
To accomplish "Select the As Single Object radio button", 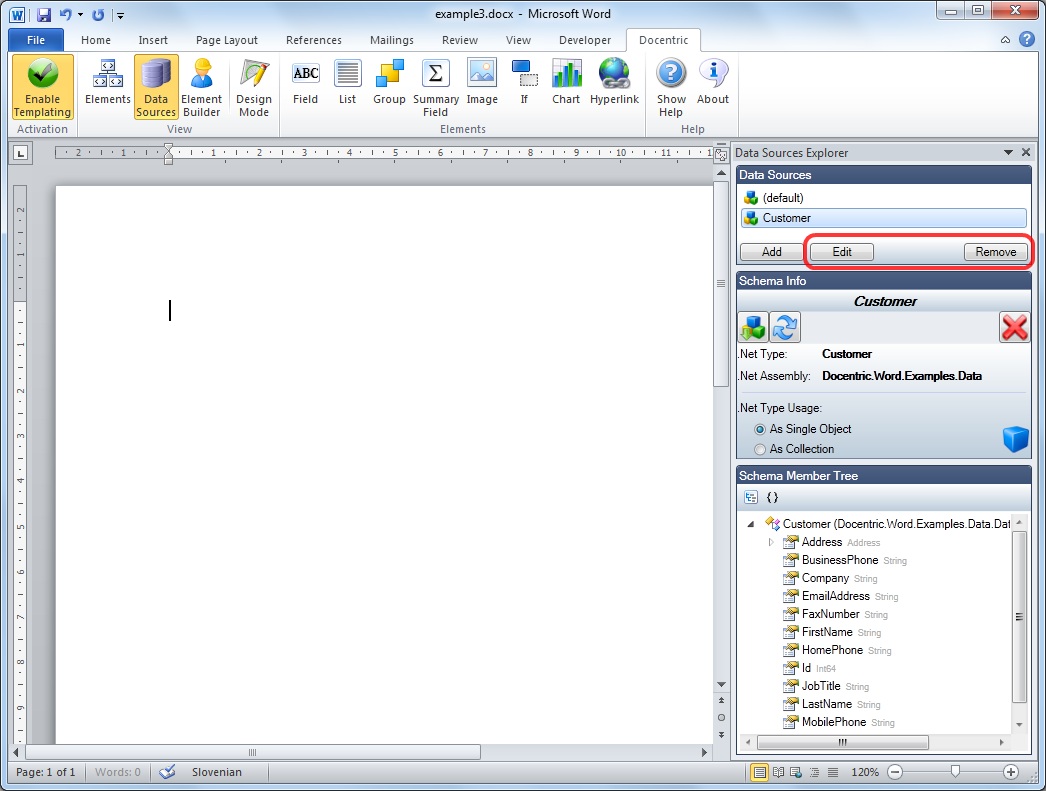I will 760,430.
